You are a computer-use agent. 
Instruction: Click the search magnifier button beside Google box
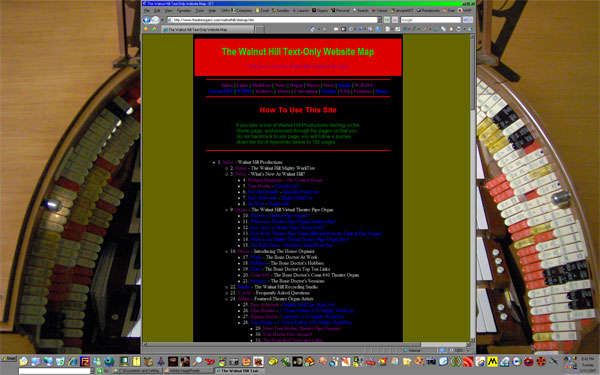pos(466,20)
